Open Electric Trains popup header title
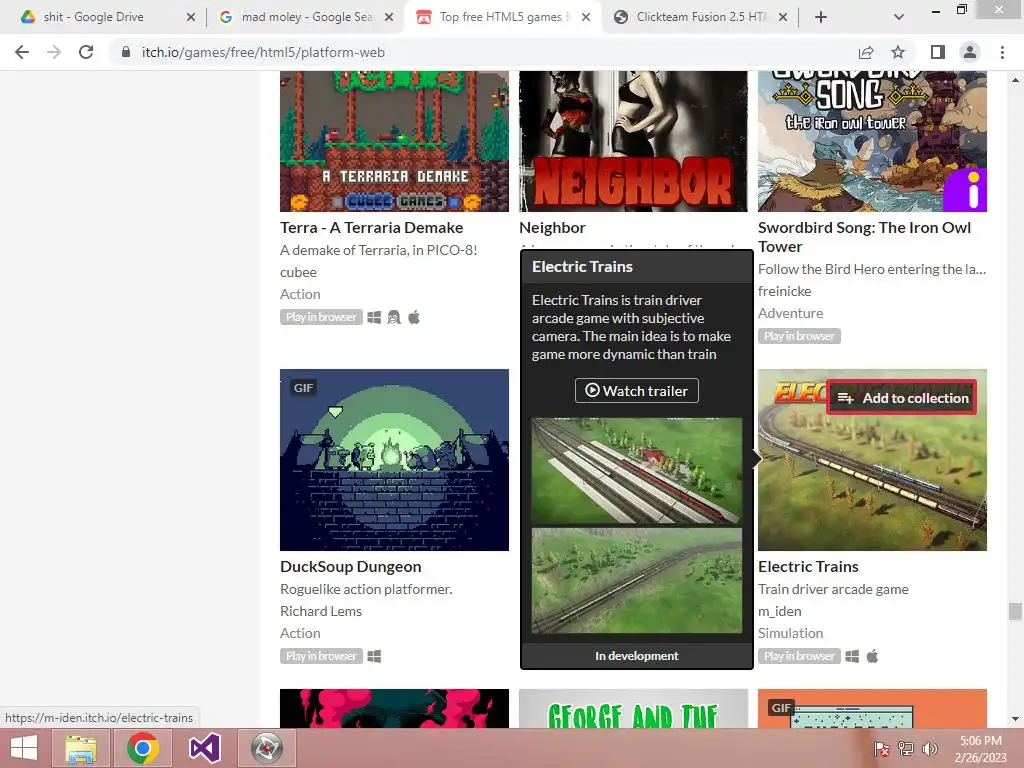 [583, 266]
